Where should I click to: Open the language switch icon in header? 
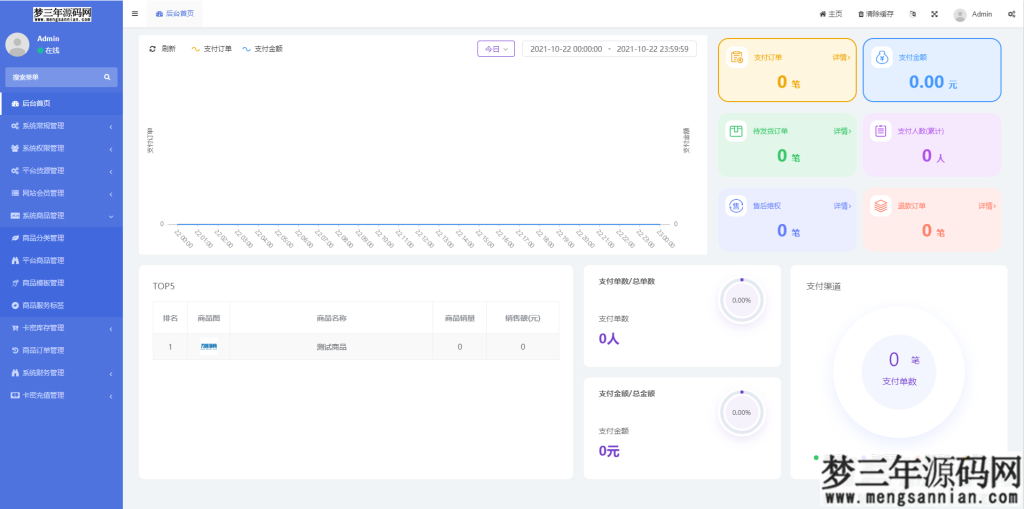click(913, 14)
